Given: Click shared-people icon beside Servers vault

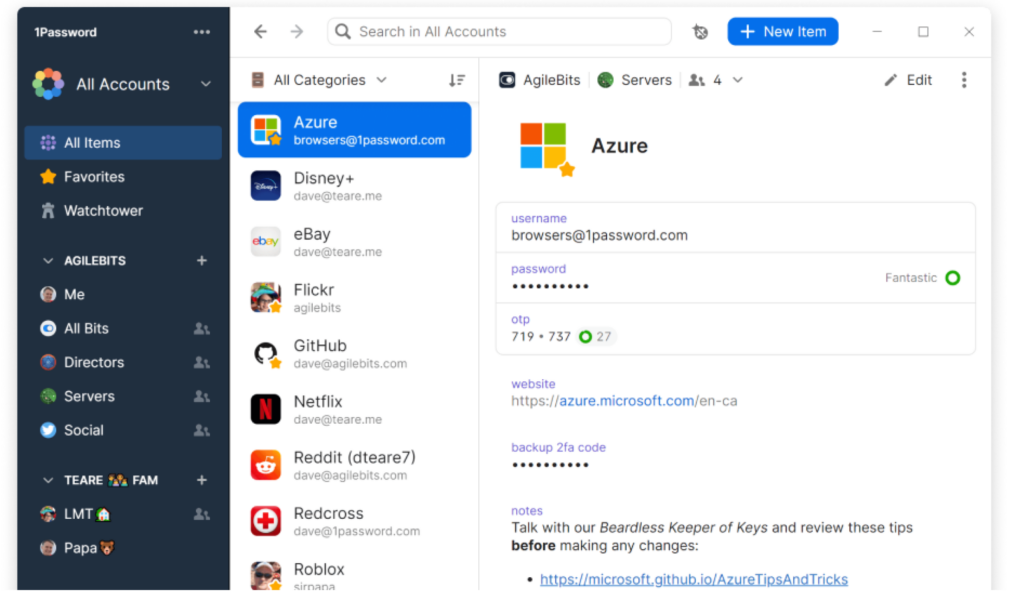Looking at the screenshot, I should click(202, 396).
